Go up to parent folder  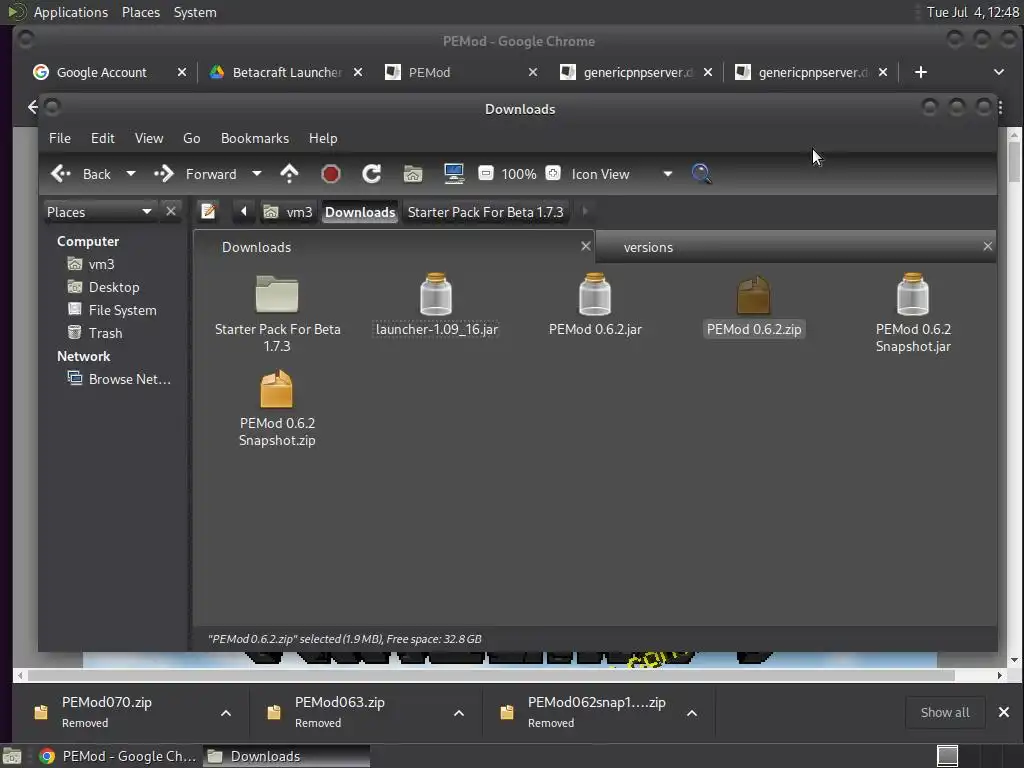[289, 174]
